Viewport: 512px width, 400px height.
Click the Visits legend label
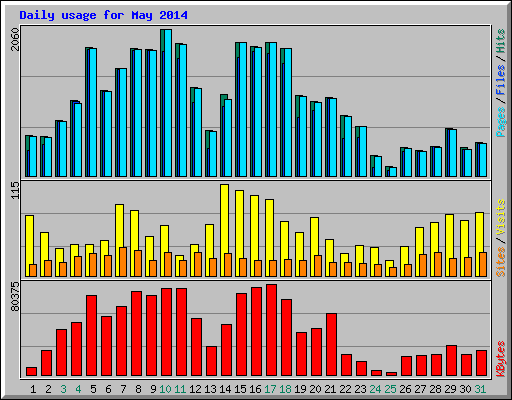(501, 217)
